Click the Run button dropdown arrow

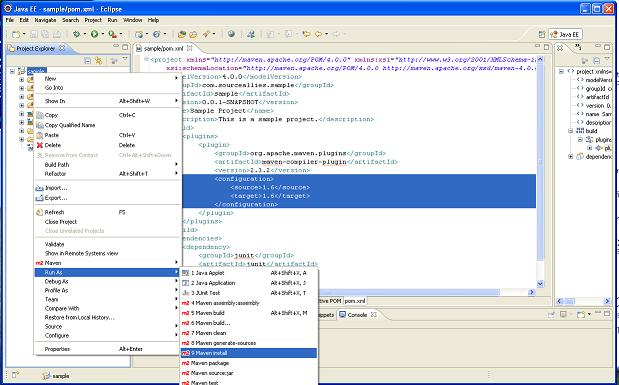point(102,34)
